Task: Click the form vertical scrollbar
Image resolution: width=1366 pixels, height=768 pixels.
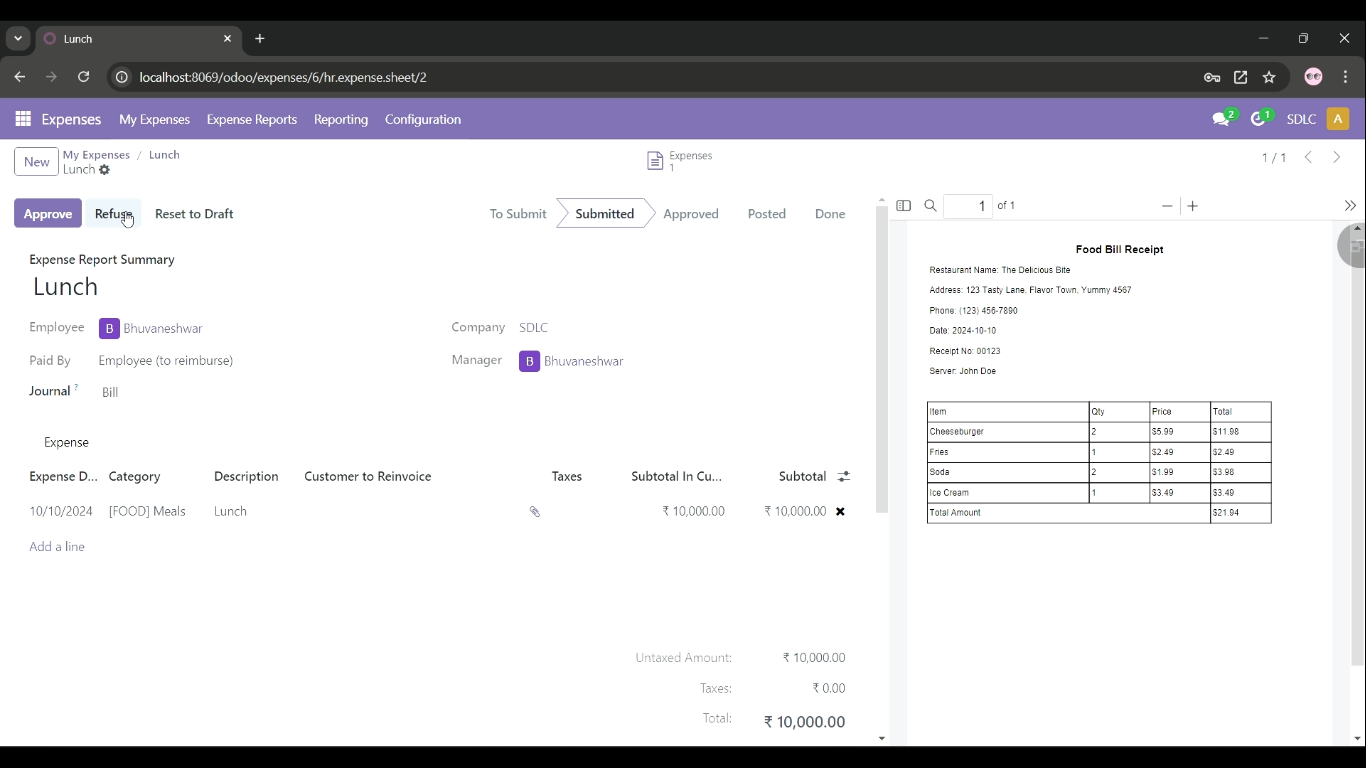Action: point(881,360)
